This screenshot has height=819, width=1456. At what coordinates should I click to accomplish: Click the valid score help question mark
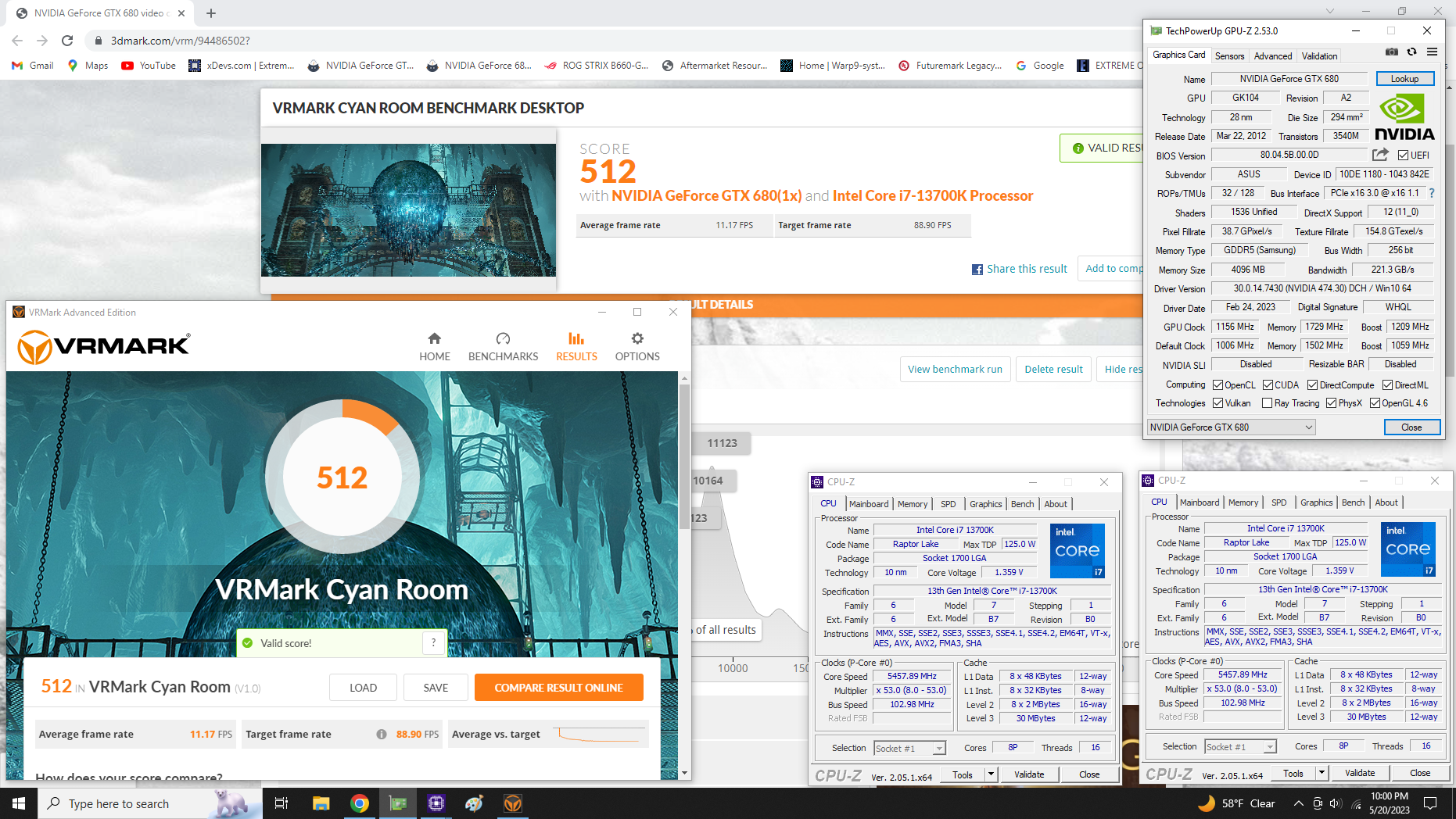click(x=434, y=642)
